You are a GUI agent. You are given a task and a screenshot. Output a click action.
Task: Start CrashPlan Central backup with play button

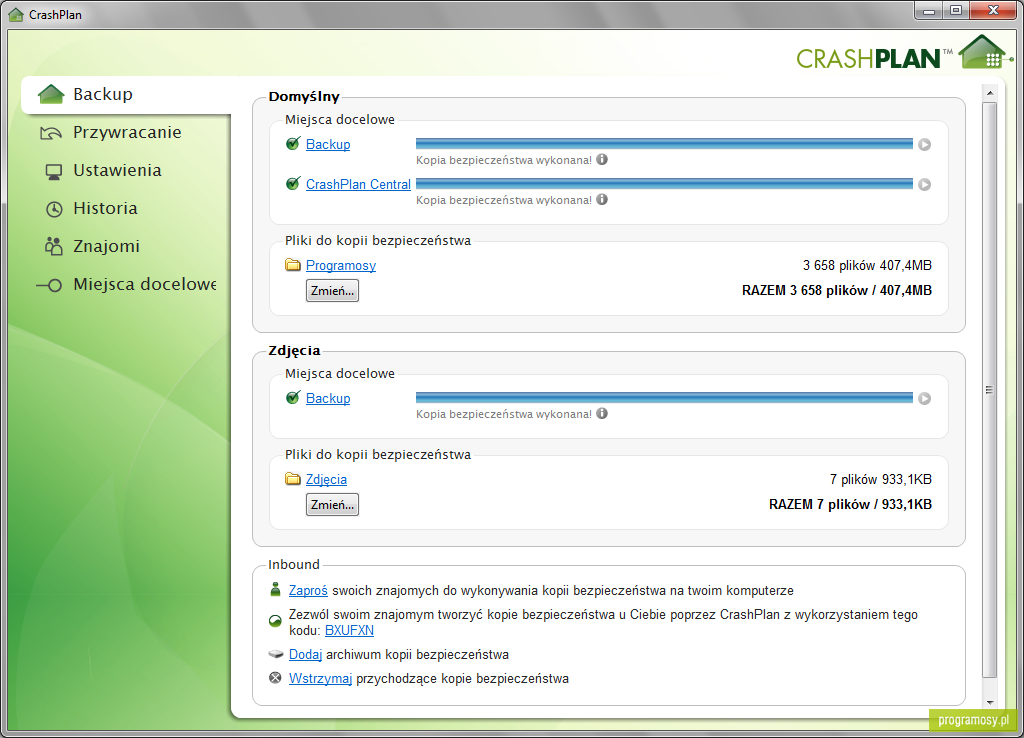(925, 185)
